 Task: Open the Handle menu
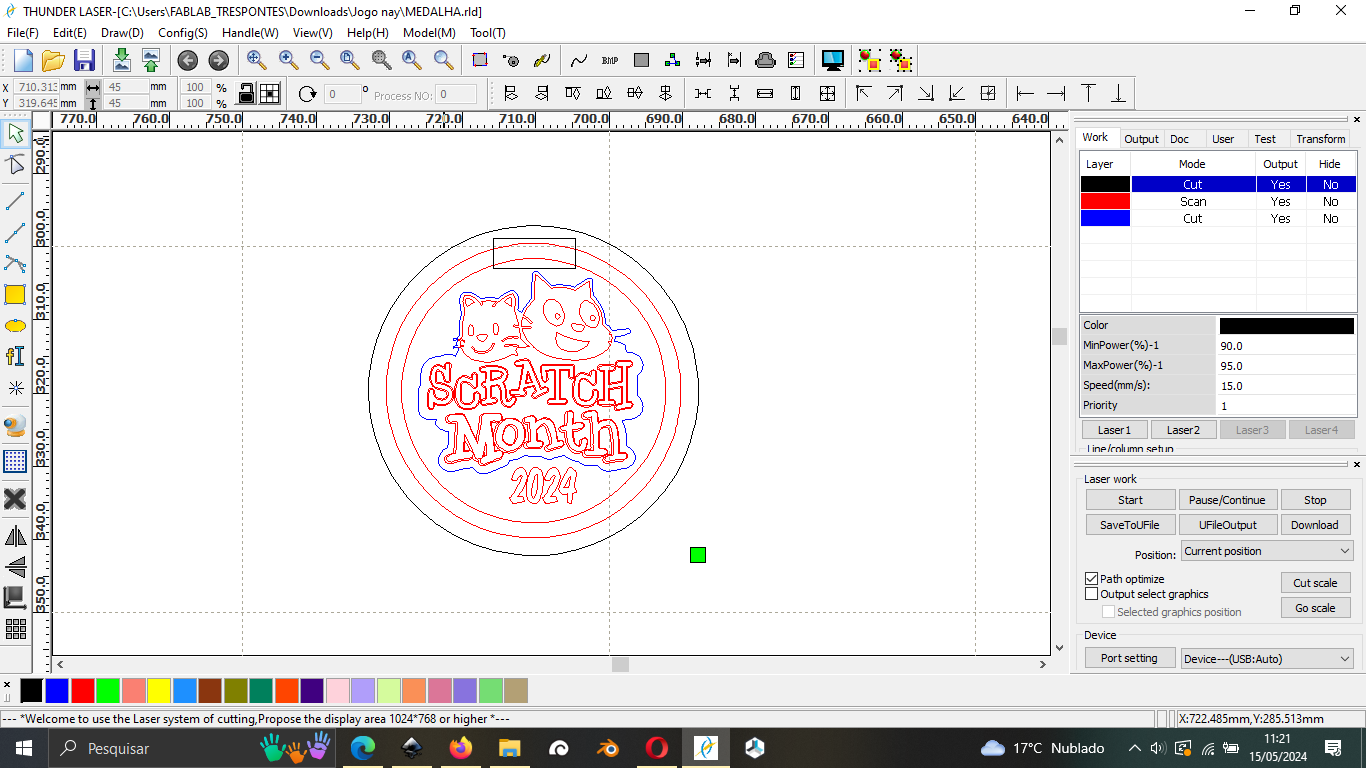(x=250, y=33)
